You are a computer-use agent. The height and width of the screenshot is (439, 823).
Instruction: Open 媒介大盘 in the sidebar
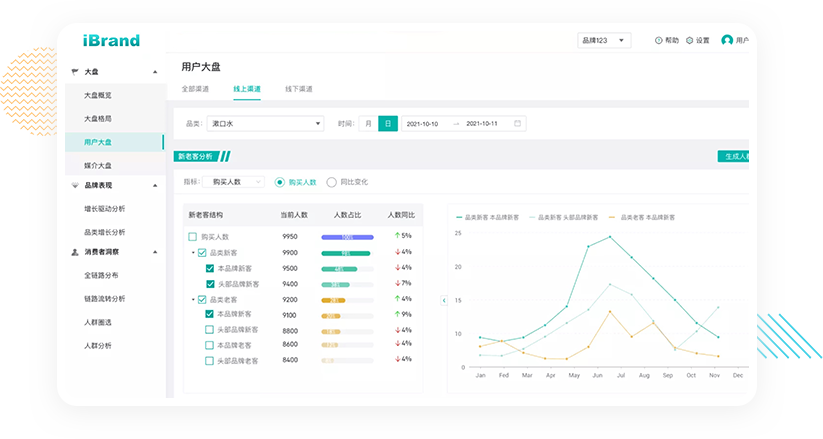click(98, 165)
